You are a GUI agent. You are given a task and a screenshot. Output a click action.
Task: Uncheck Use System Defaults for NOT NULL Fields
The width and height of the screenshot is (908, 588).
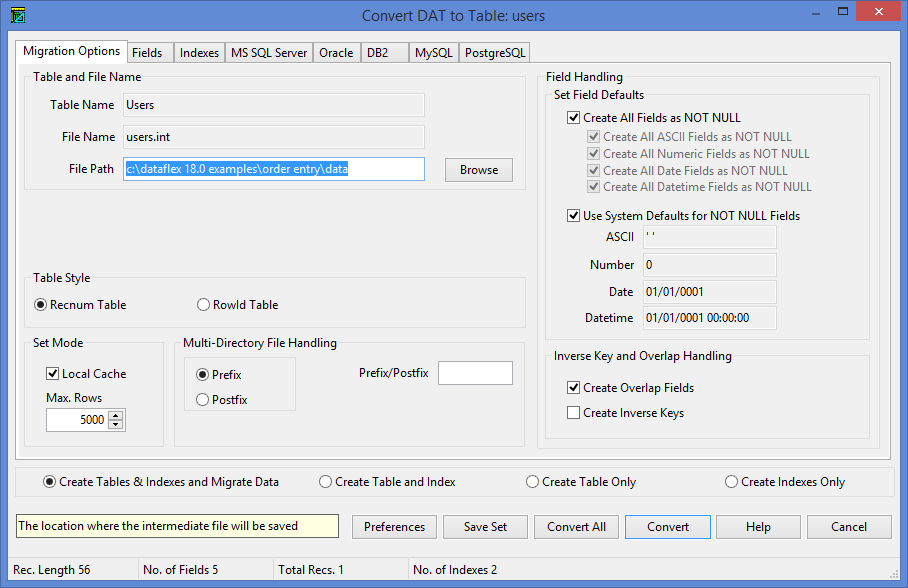[574, 216]
